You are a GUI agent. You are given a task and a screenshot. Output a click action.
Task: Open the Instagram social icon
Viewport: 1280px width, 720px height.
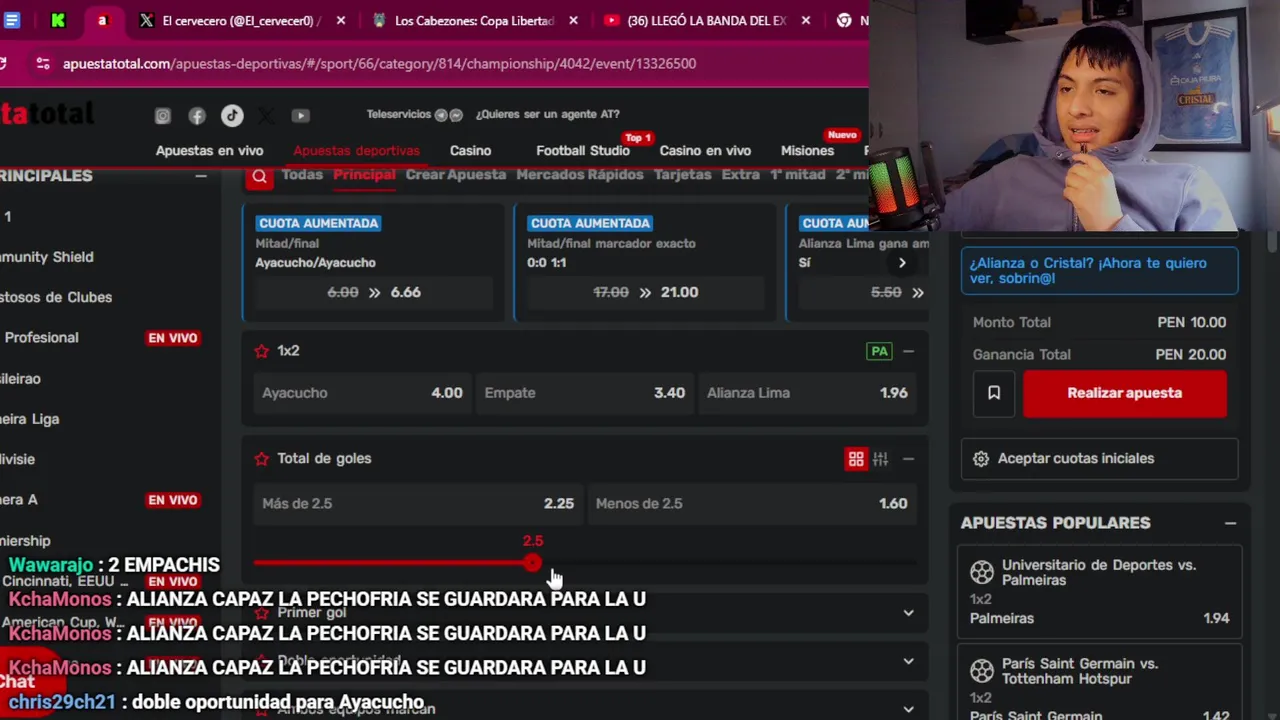(x=163, y=116)
